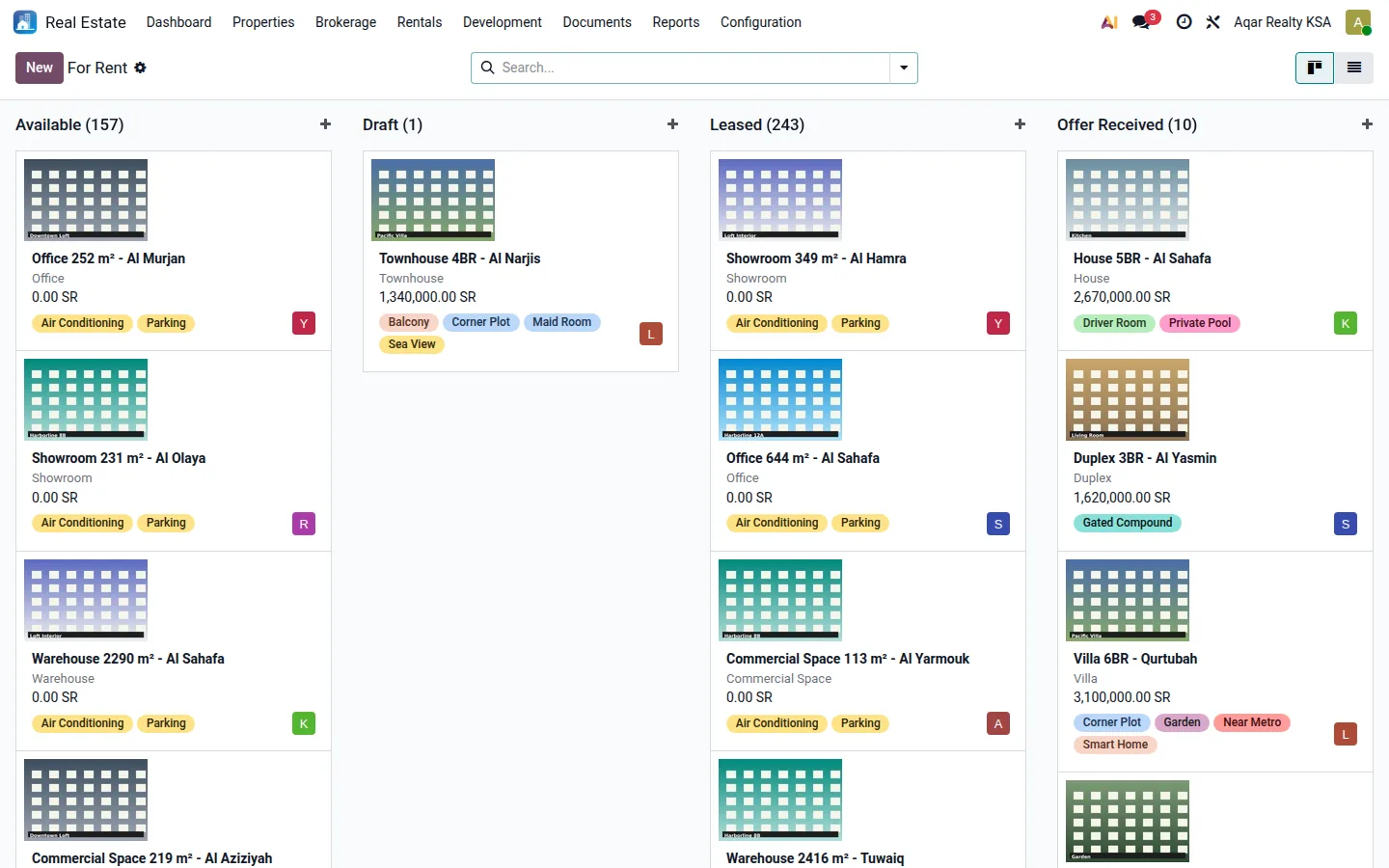Viewport: 1389px width, 868px height.
Task: Open the Development menu
Action: [x=503, y=22]
